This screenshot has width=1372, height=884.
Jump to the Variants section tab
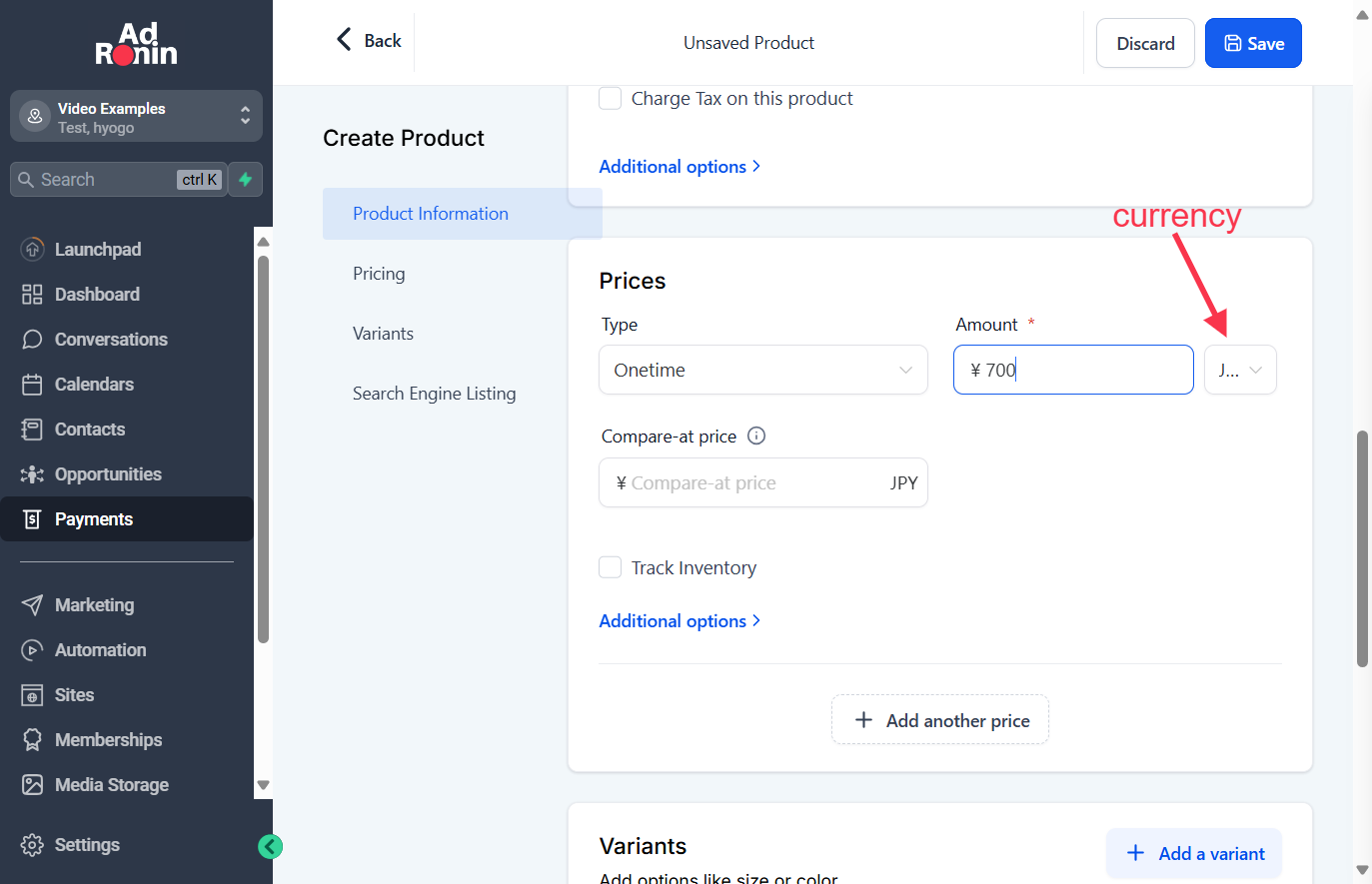point(383,334)
